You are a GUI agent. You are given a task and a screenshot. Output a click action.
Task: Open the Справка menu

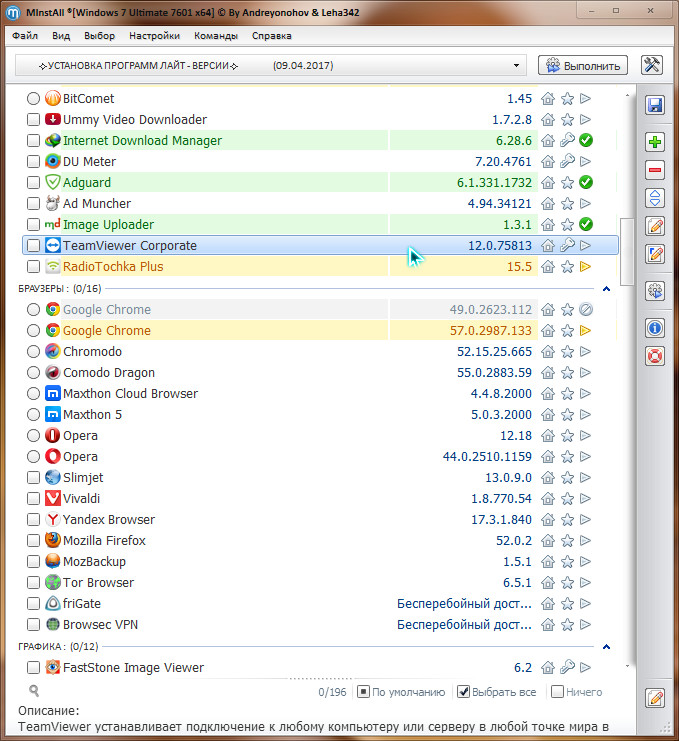point(272,36)
